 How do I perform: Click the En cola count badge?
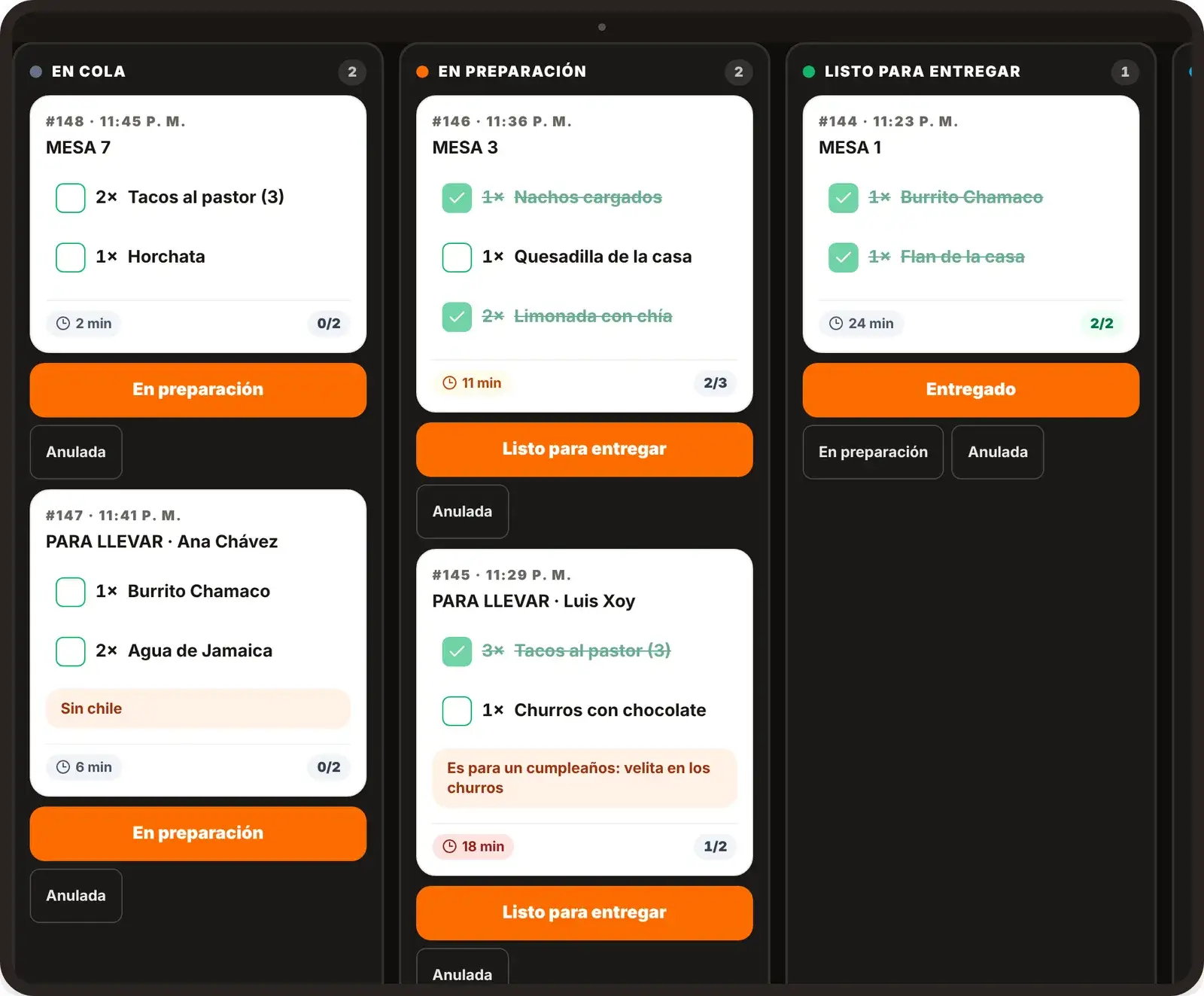coord(352,72)
